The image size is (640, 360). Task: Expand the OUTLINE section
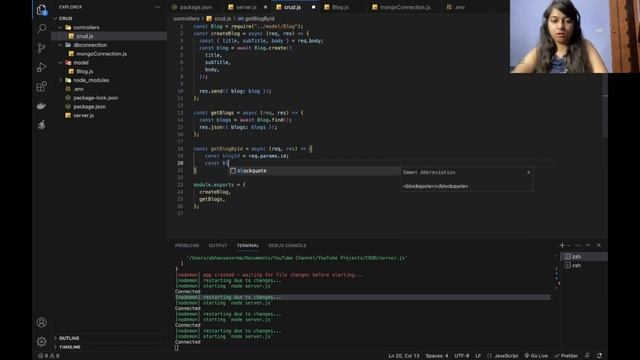69,338
